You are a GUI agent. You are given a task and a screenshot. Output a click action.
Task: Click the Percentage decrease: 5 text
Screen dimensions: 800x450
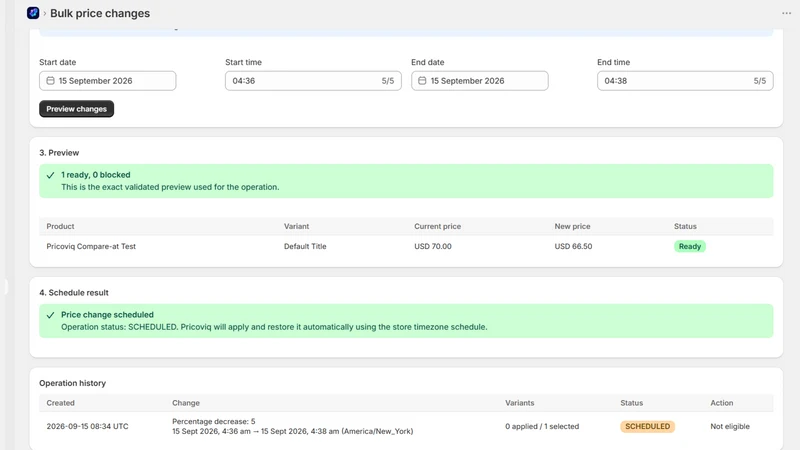[x=213, y=421]
